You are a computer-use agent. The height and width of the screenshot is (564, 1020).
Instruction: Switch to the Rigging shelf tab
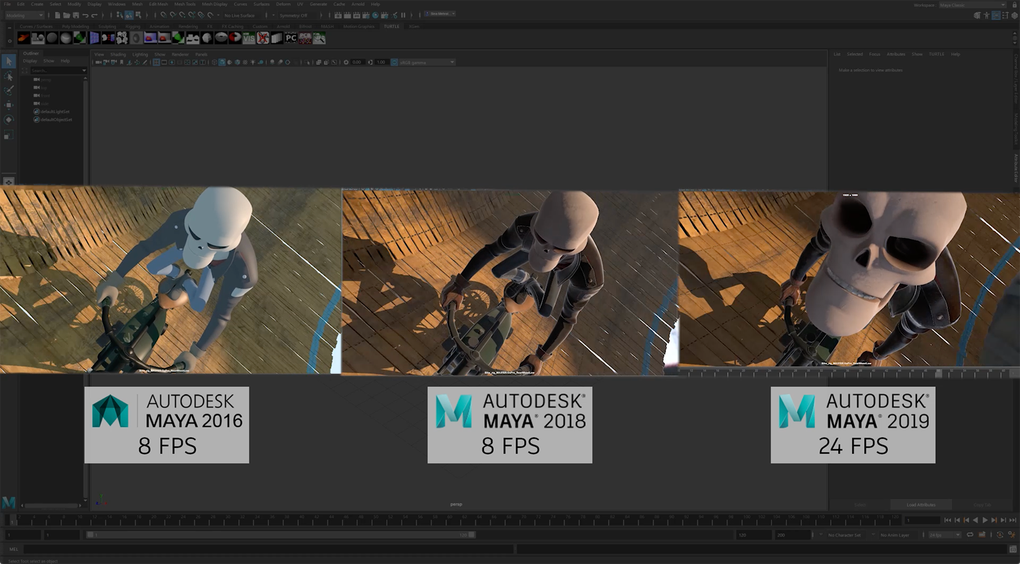tap(133, 27)
